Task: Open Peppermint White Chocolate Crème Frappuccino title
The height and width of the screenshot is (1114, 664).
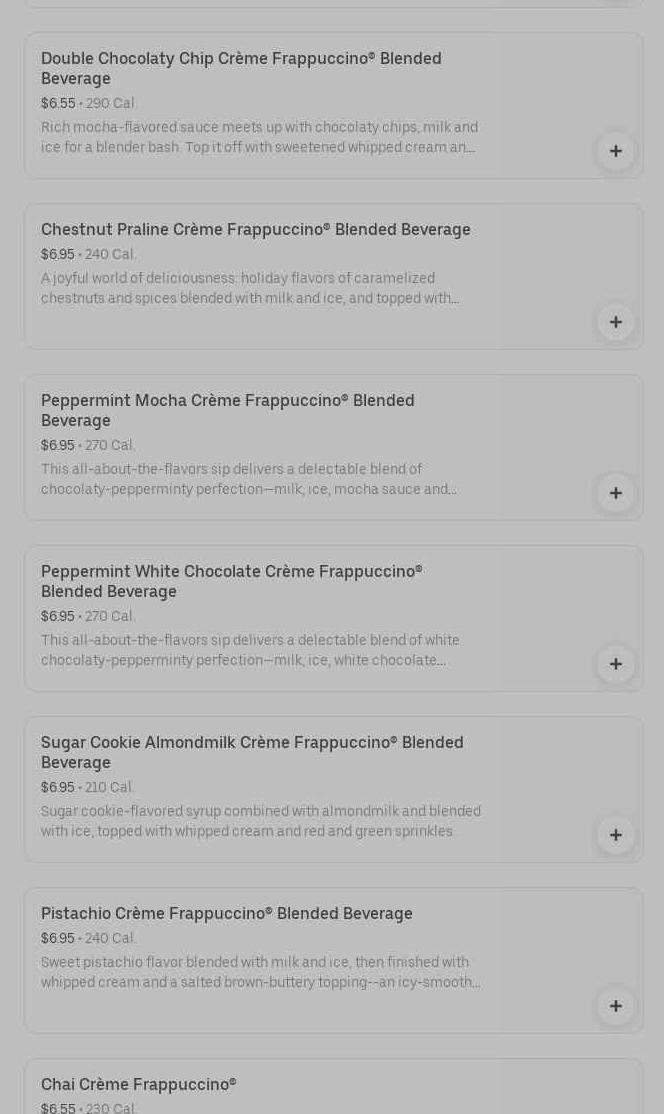Action: point(232,581)
